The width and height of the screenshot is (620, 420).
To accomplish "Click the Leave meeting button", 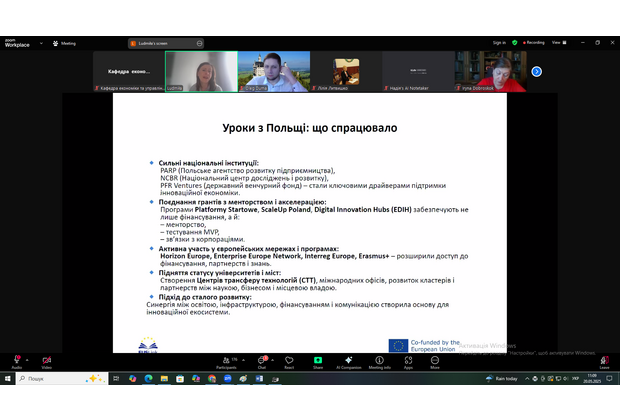I will pyautogui.click(x=603, y=361).
